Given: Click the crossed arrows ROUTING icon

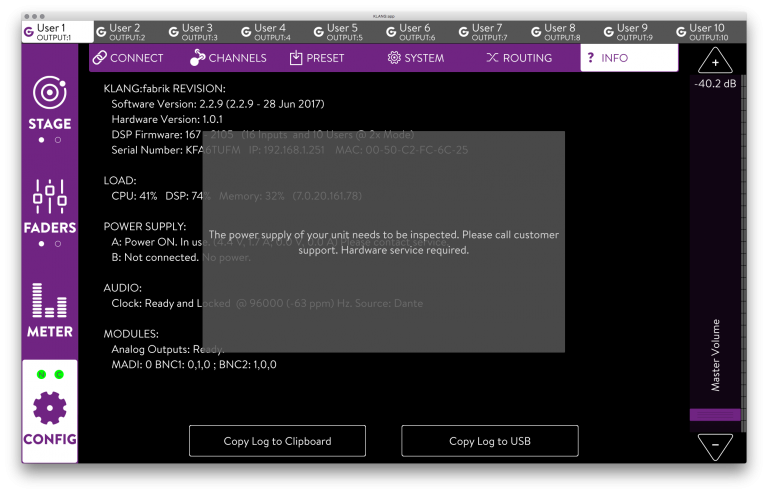Looking at the screenshot, I should coord(492,58).
